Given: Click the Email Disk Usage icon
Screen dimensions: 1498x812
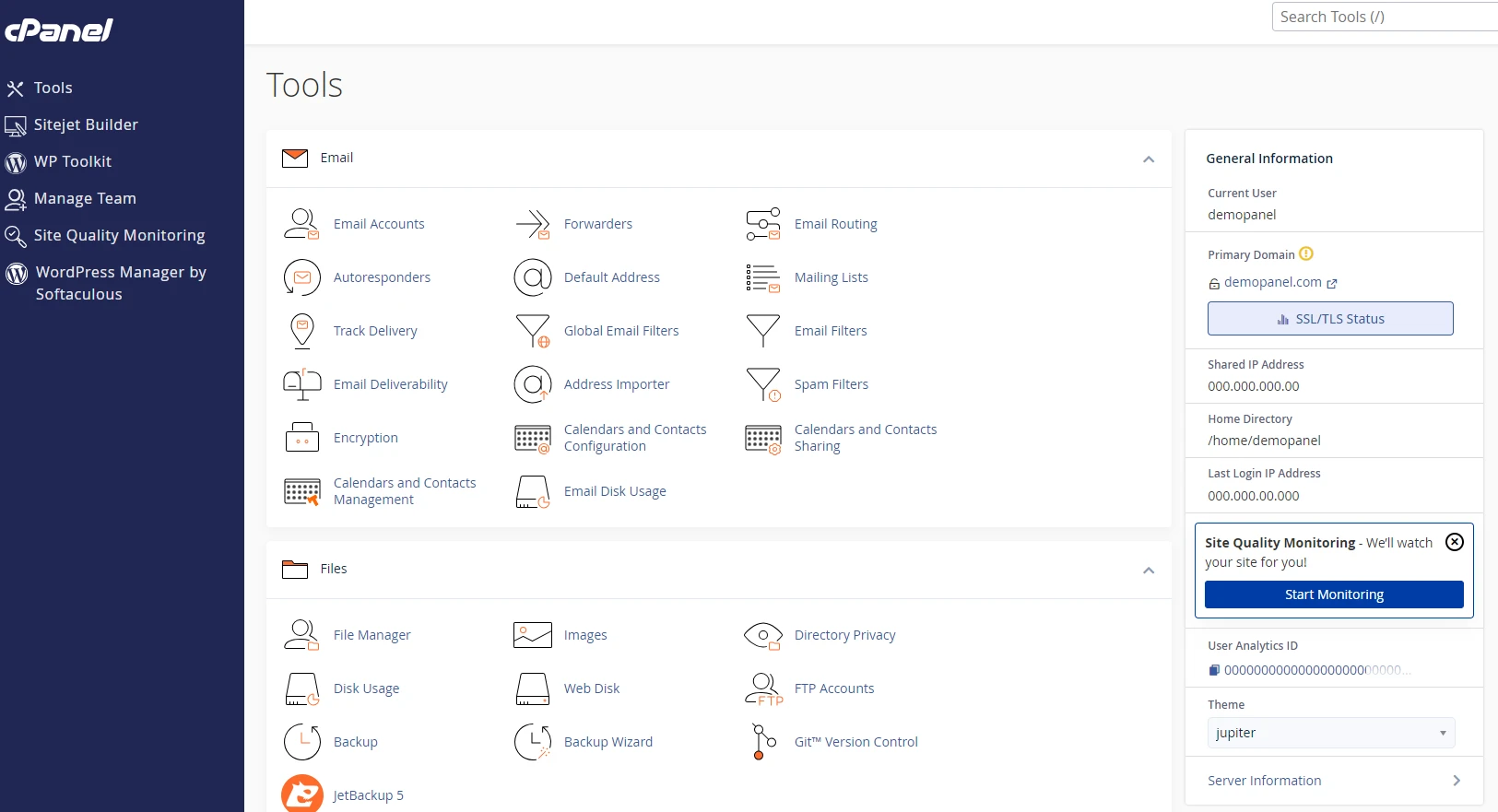Looking at the screenshot, I should tap(533, 492).
